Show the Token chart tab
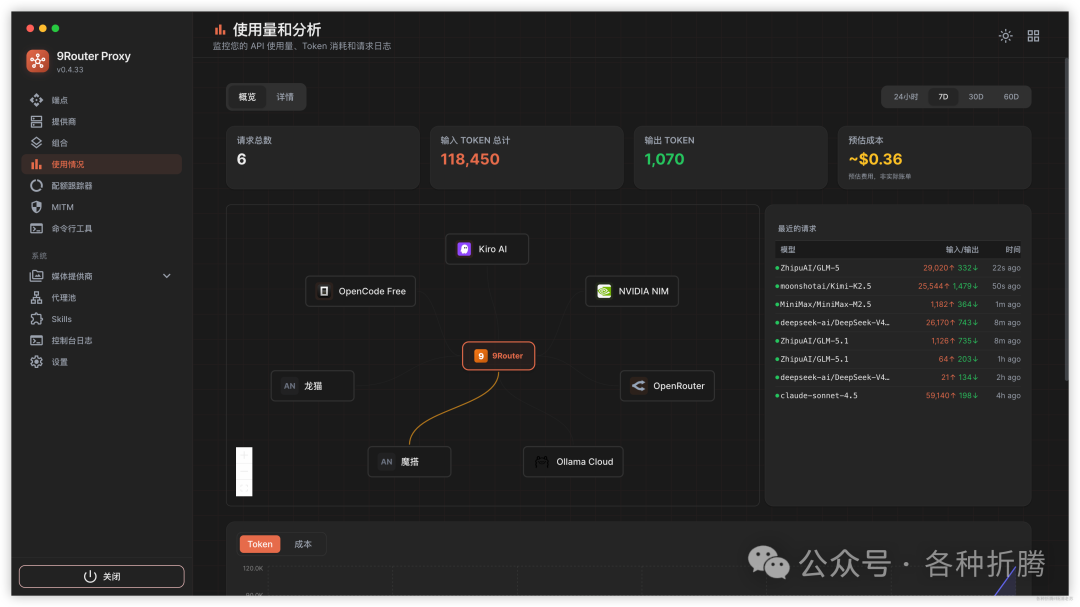This screenshot has width=1080, height=607. point(260,544)
